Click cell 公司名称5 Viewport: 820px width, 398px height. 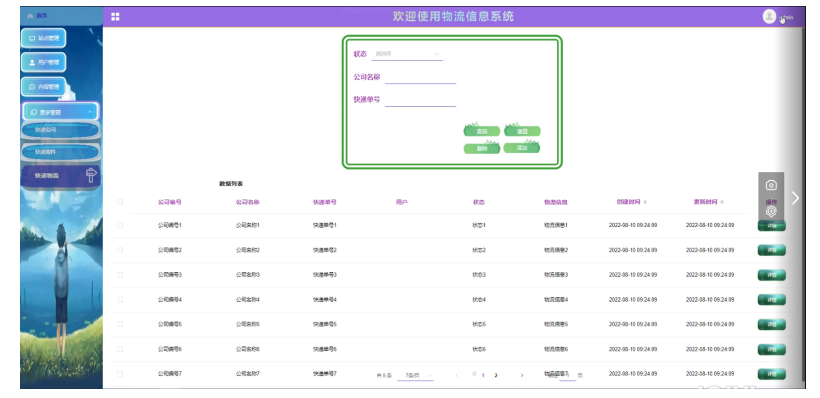(x=247, y=324)
